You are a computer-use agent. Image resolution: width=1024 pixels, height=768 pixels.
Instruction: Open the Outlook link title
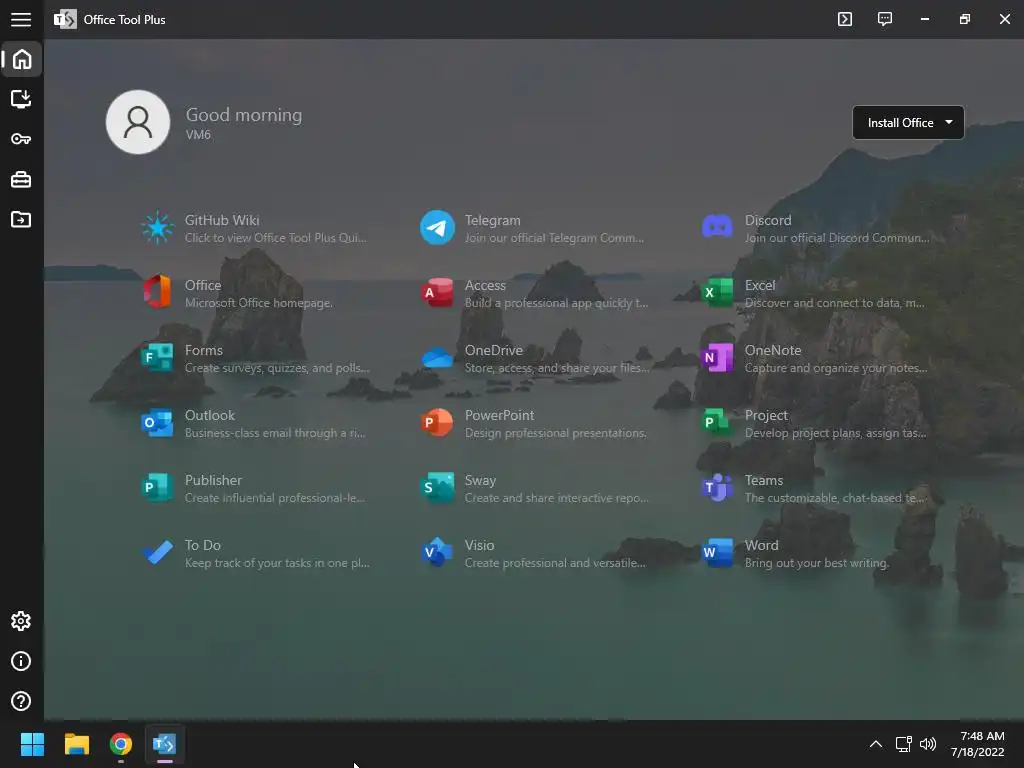tap(210, 415)
